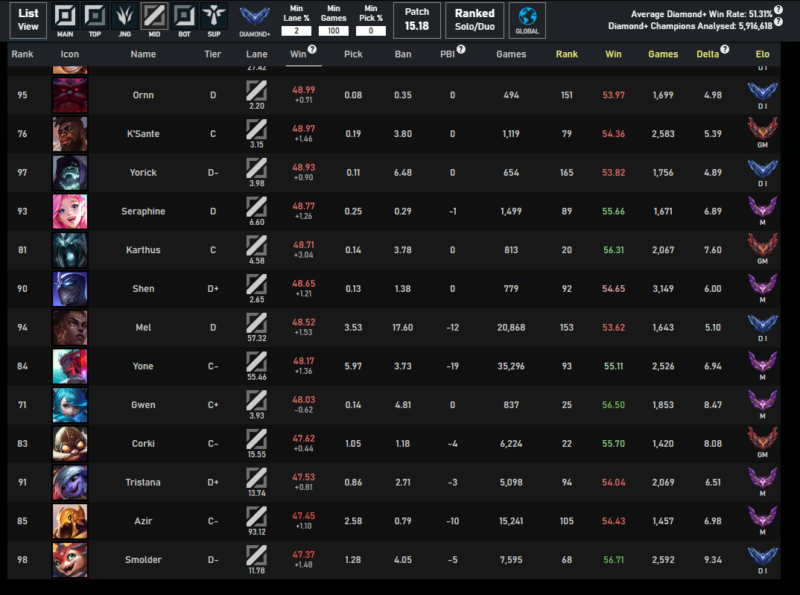Image resolution: width=800 pixels, height=595 pixels.
Task: Switch to List View
Action: [29, 19]
